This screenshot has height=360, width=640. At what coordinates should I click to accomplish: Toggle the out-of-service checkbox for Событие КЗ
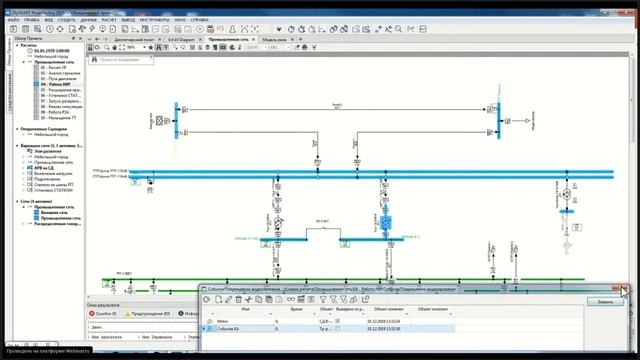click(x=338, y=329)
